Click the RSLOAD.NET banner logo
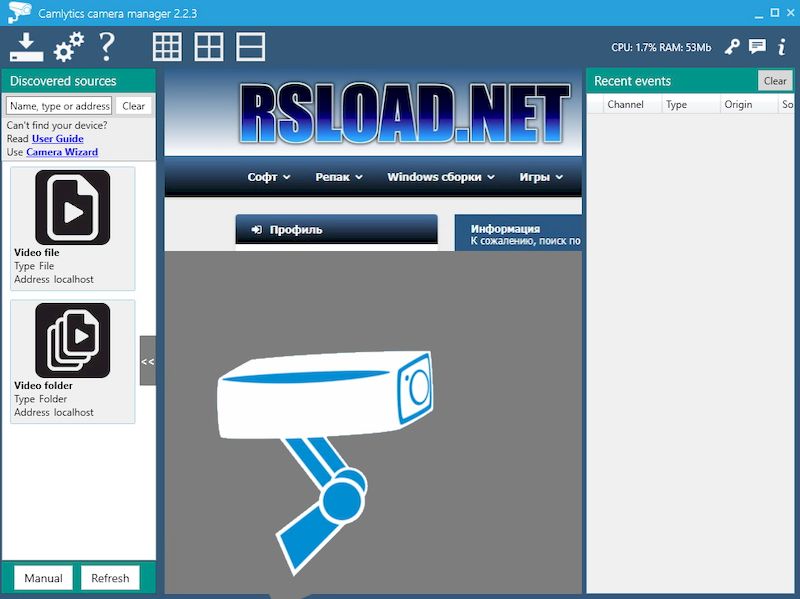Screen dimensions: 800x599 [x=404, y=113]
